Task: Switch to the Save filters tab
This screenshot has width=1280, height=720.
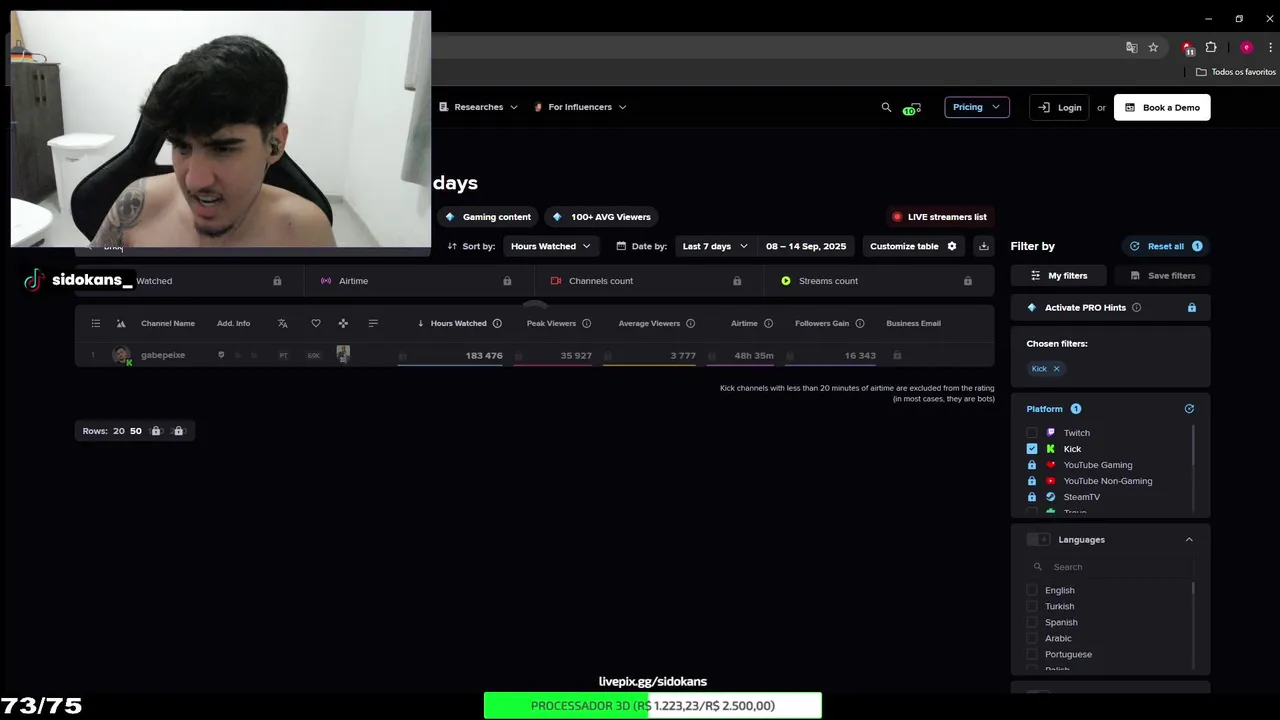Action: [1161, 275]
